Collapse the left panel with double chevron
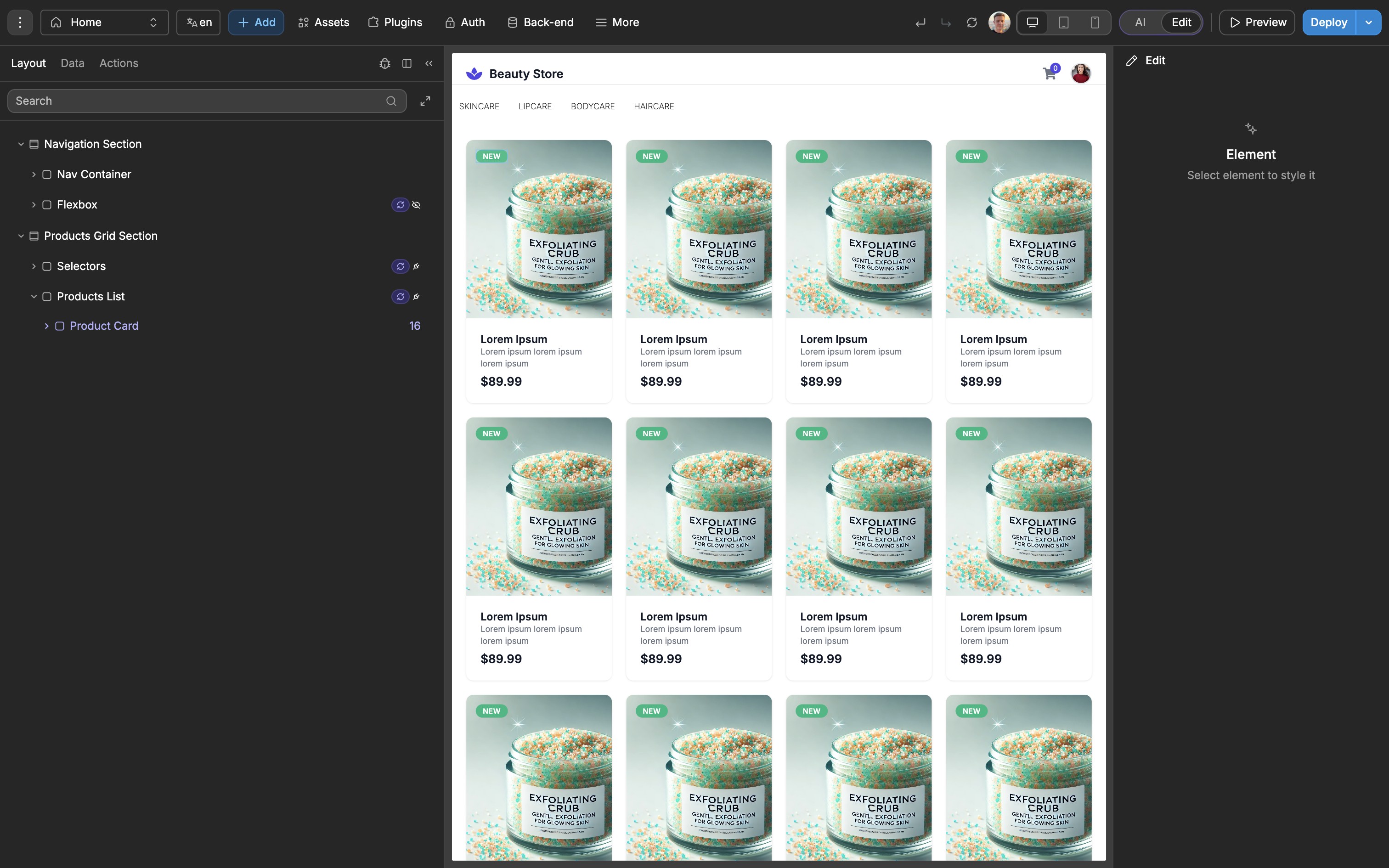The image size is (1389, 868). coord(429,63)
